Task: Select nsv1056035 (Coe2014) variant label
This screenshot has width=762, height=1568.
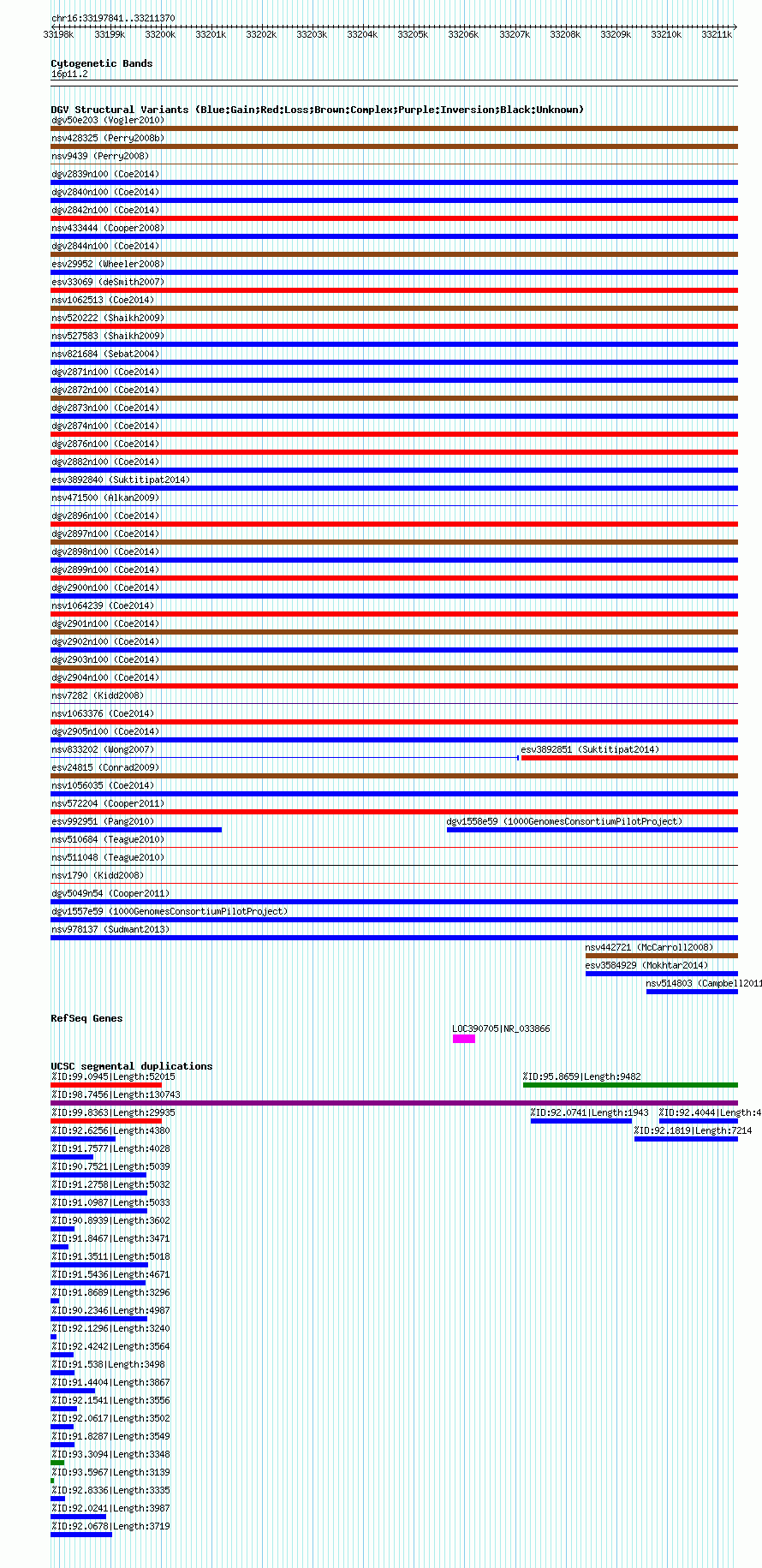Action: pos(103,785)
